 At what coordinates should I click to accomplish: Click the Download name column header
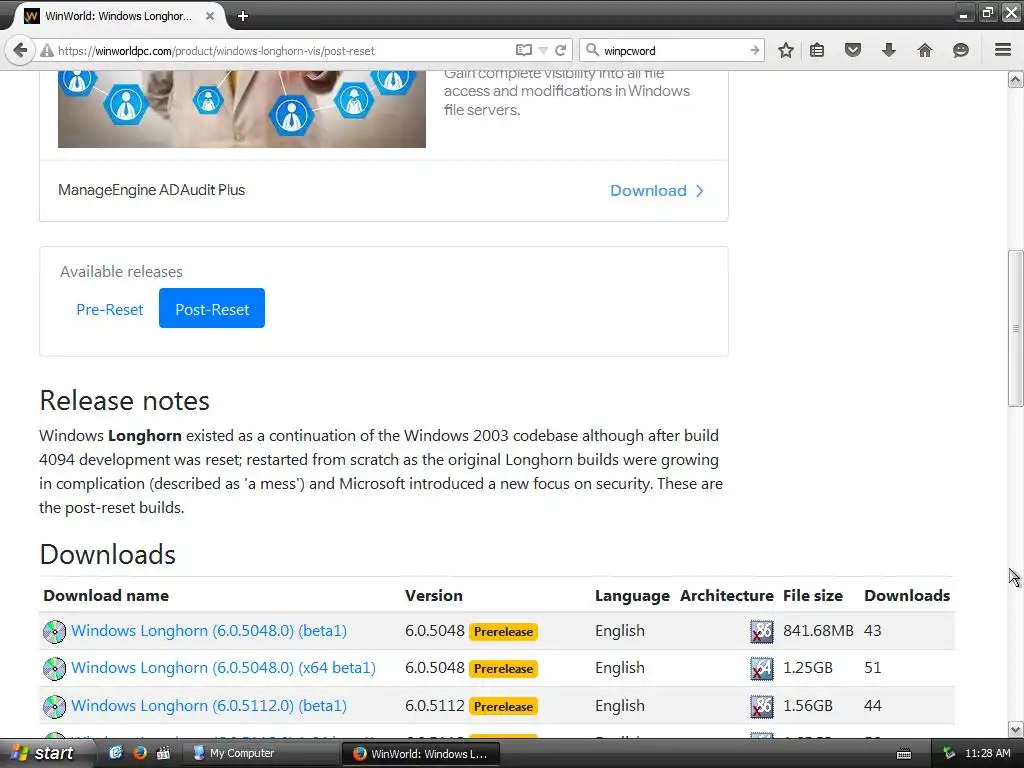tap(106, 596)
